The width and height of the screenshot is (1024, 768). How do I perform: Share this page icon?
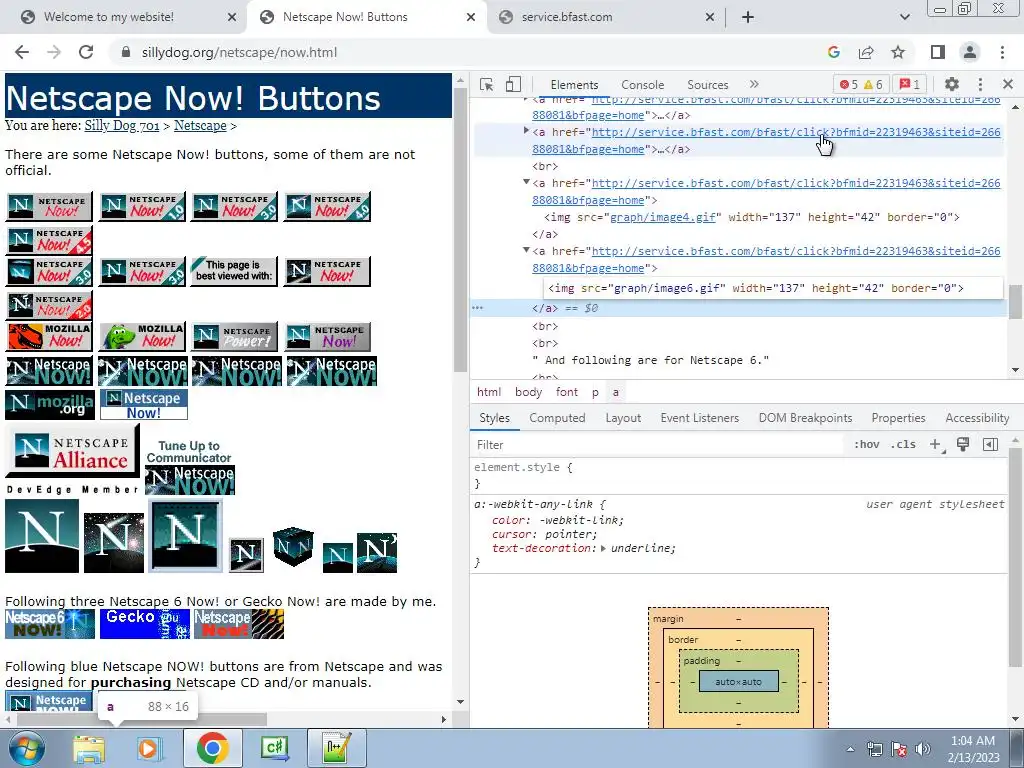[866, 52]
